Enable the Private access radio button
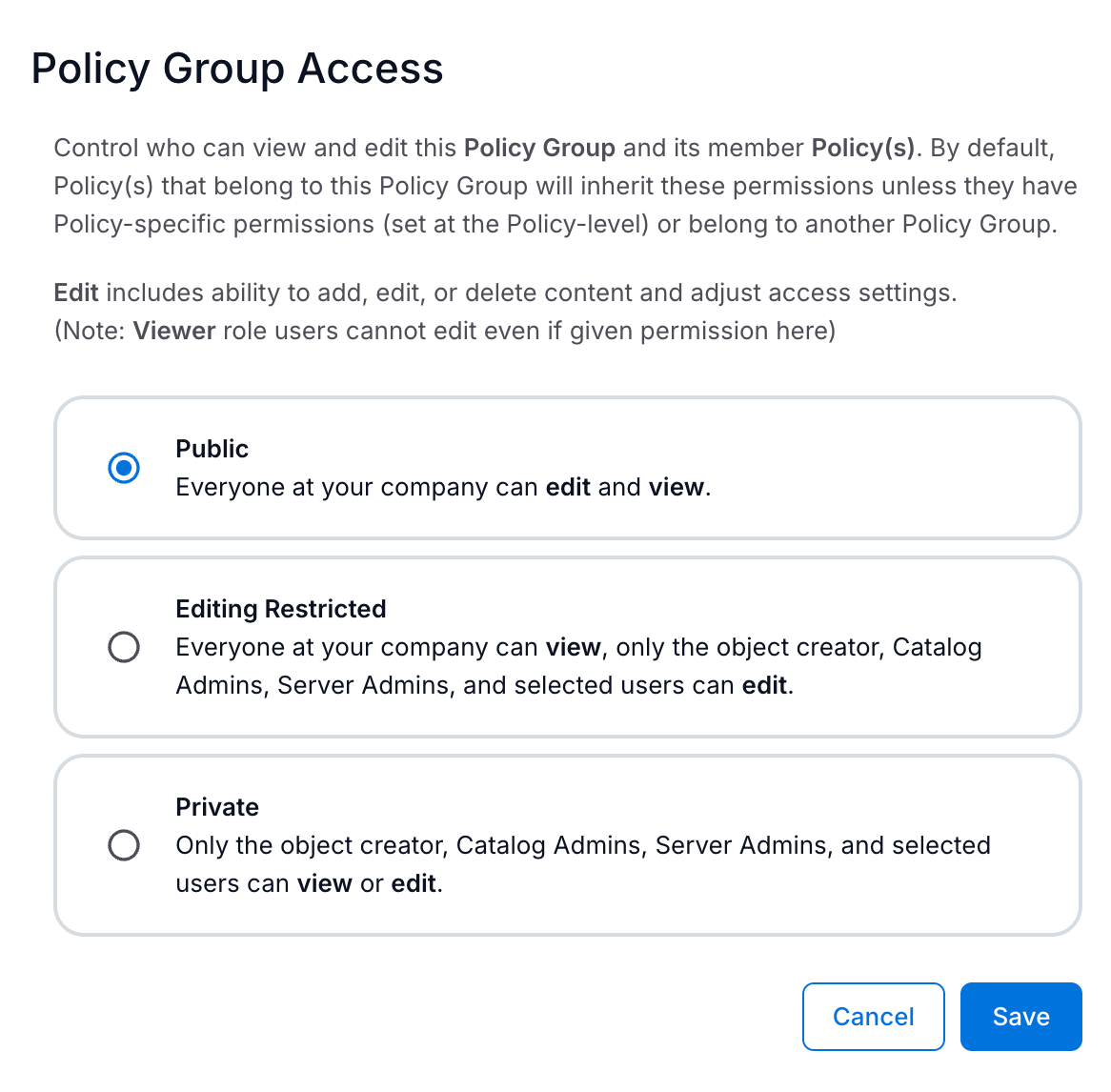Image resolution: width=1111 pixels, height=1092 pixels. [124, 845]
